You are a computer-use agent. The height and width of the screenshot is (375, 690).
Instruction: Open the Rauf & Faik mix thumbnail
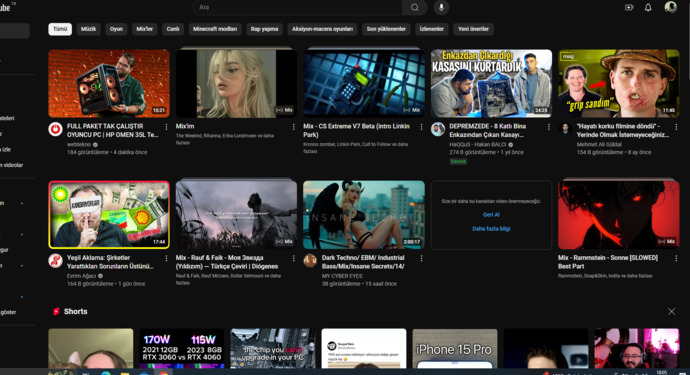point(236,215)
